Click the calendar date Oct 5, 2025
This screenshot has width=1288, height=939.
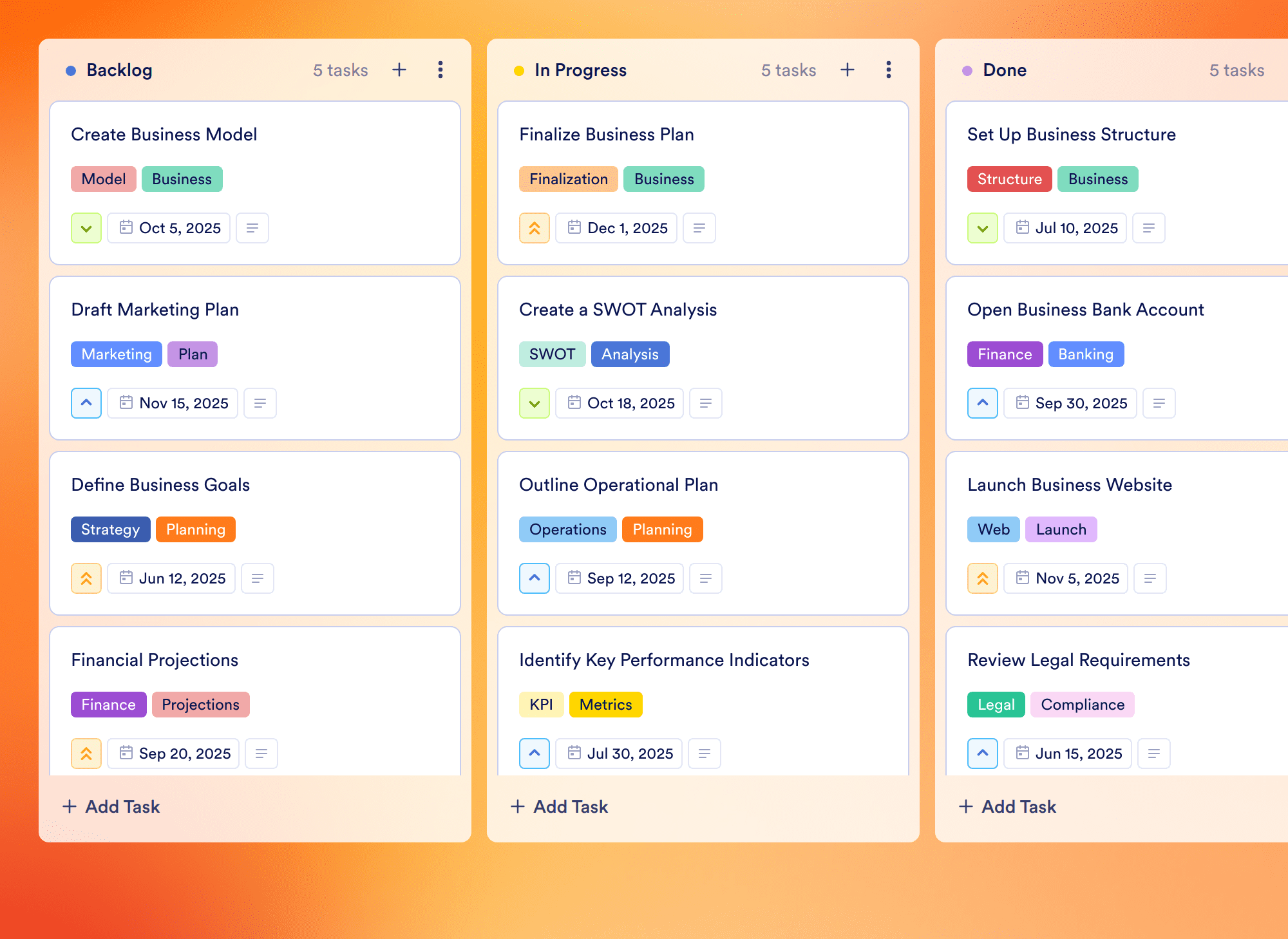click(x=169, y=228)
